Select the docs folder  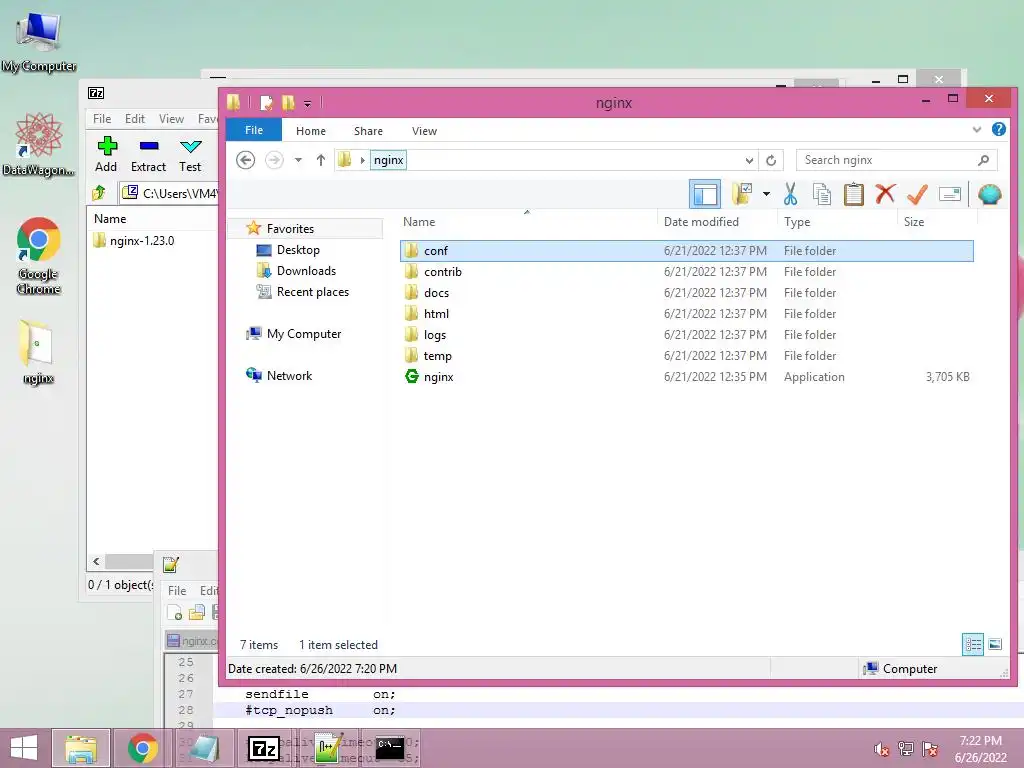coord(686,293)
